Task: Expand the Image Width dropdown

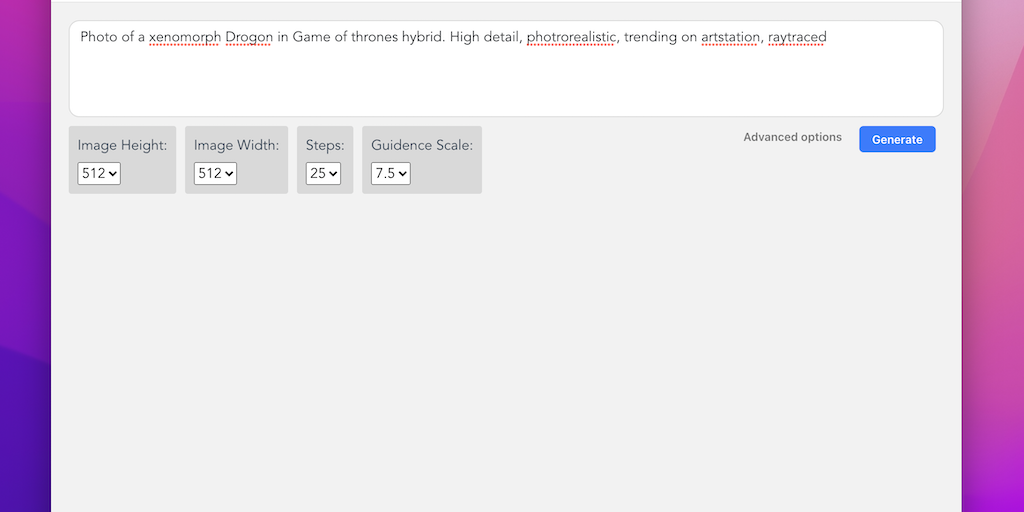Action: click(x=215, y=173)
